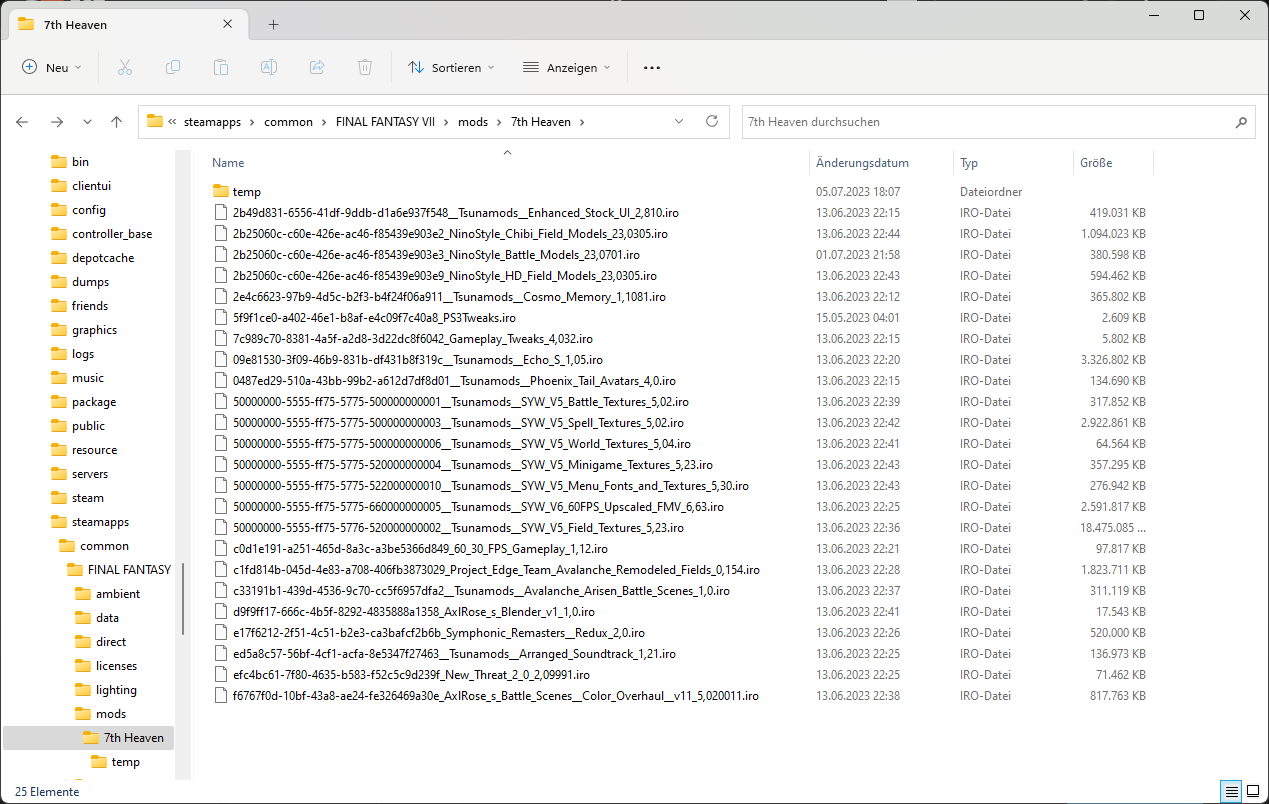Select SYW_V5_Battle_Textures iro file
The image size is (1269, 804).
(x=460, y=401)
